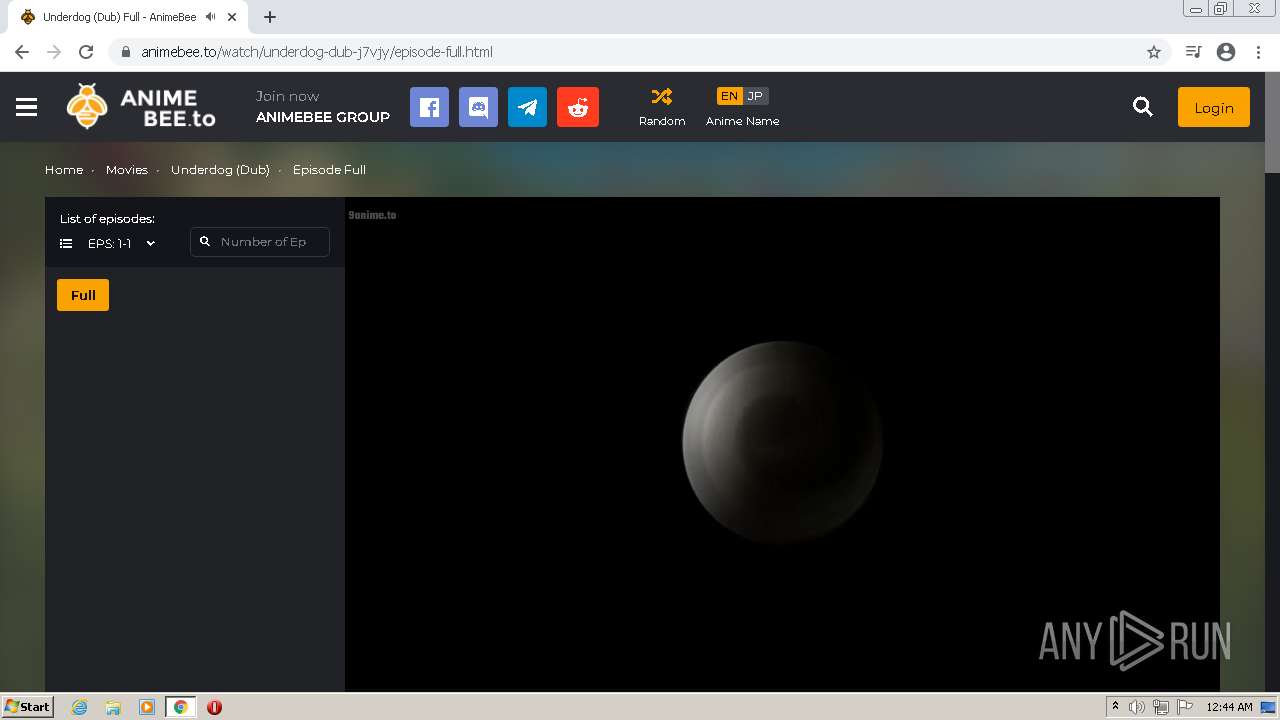The image size is (1280, 720).
Task: Open a new browser tab
Action: [x=270, y=17]
